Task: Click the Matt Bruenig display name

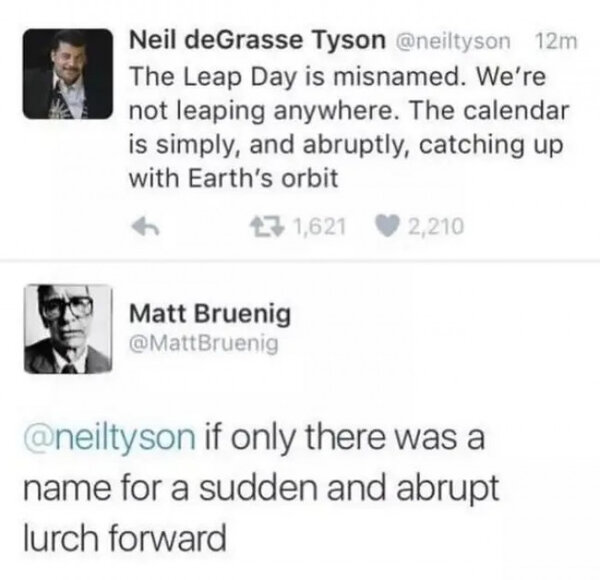Action: tap(210, 315)
